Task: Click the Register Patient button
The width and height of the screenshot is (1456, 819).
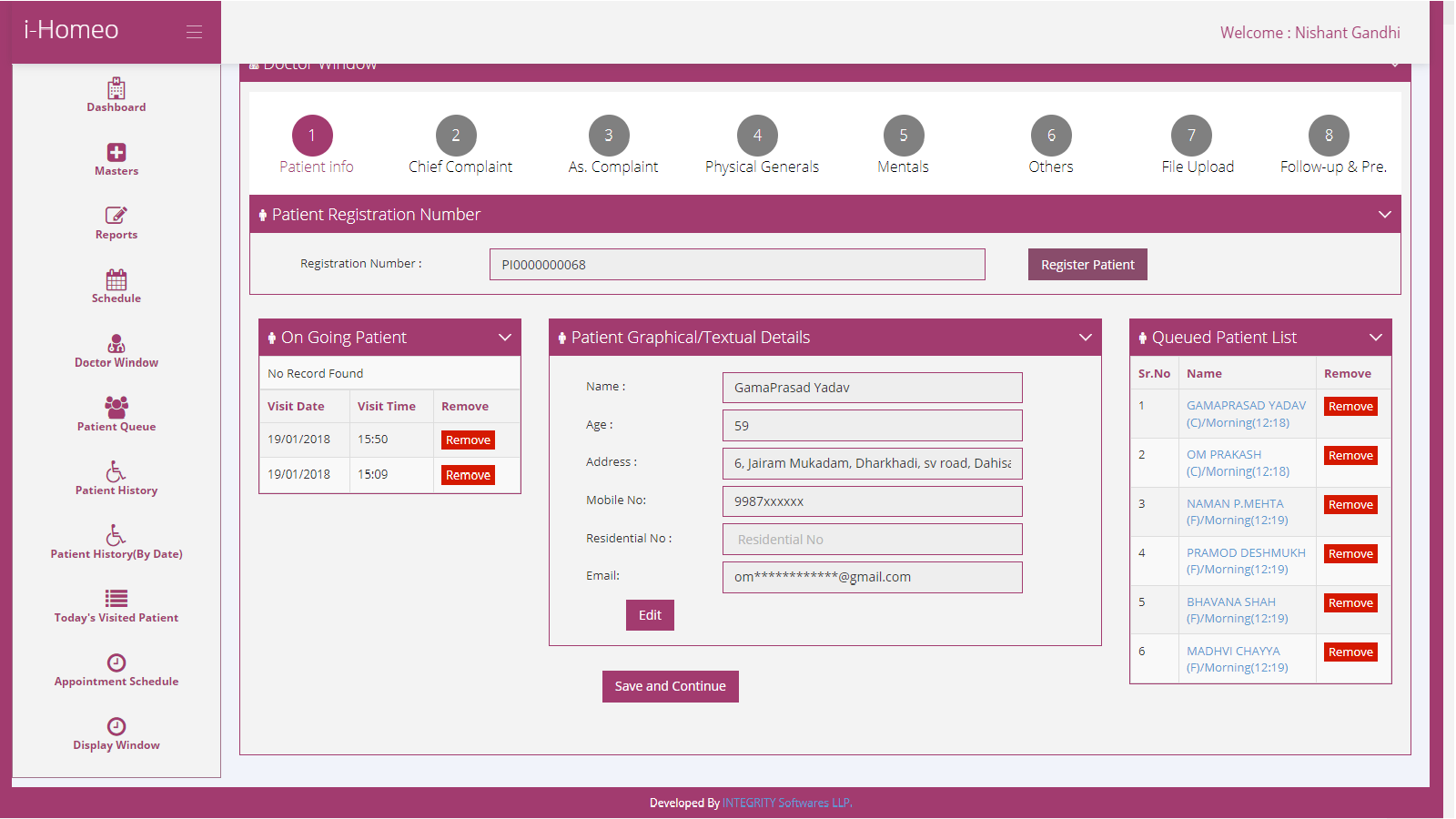Action: pos(1087,265)
